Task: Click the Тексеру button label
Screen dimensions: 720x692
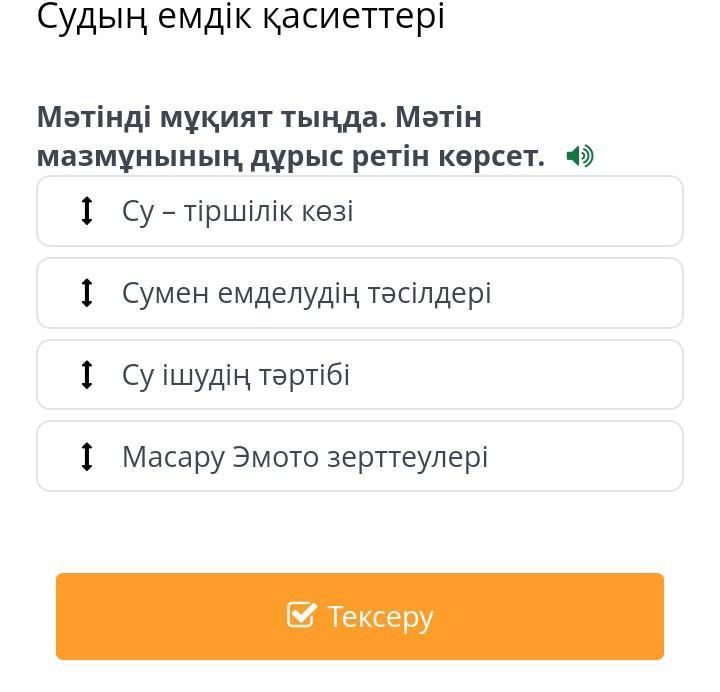Action: click(x=380, y=617)
